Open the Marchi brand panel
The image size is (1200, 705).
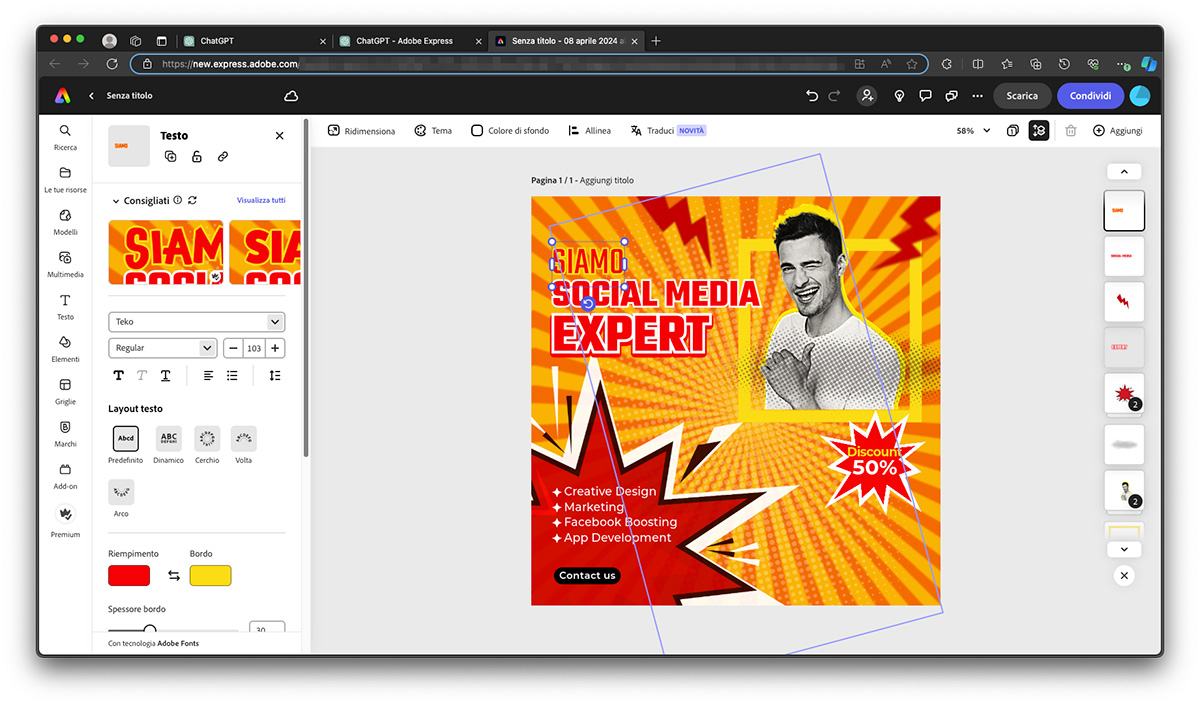(x=65, y=433)
